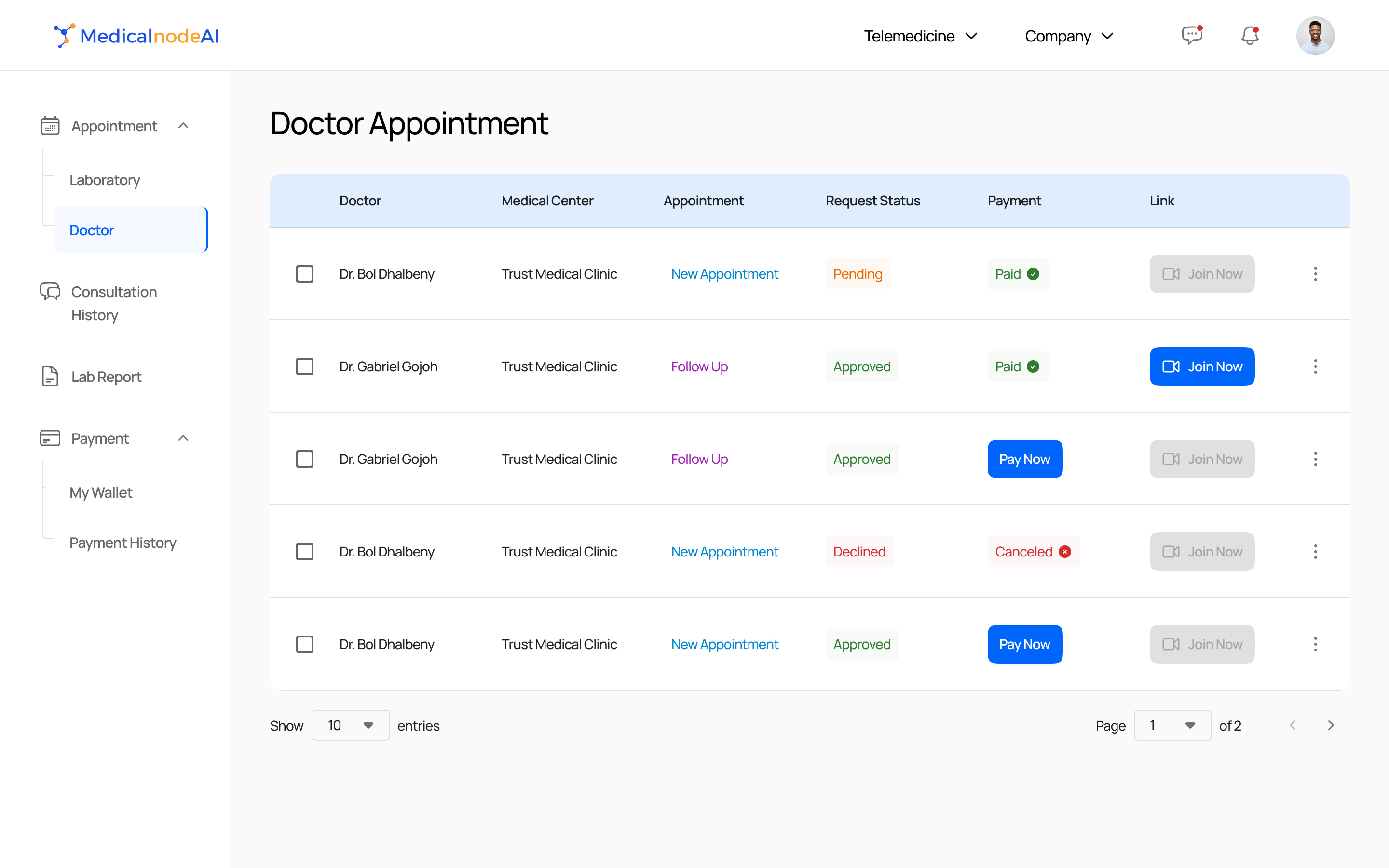Open the chat messages icon
Image resolution: width=1389 pixels, height=868 pixels.
tap(1192, 36)
